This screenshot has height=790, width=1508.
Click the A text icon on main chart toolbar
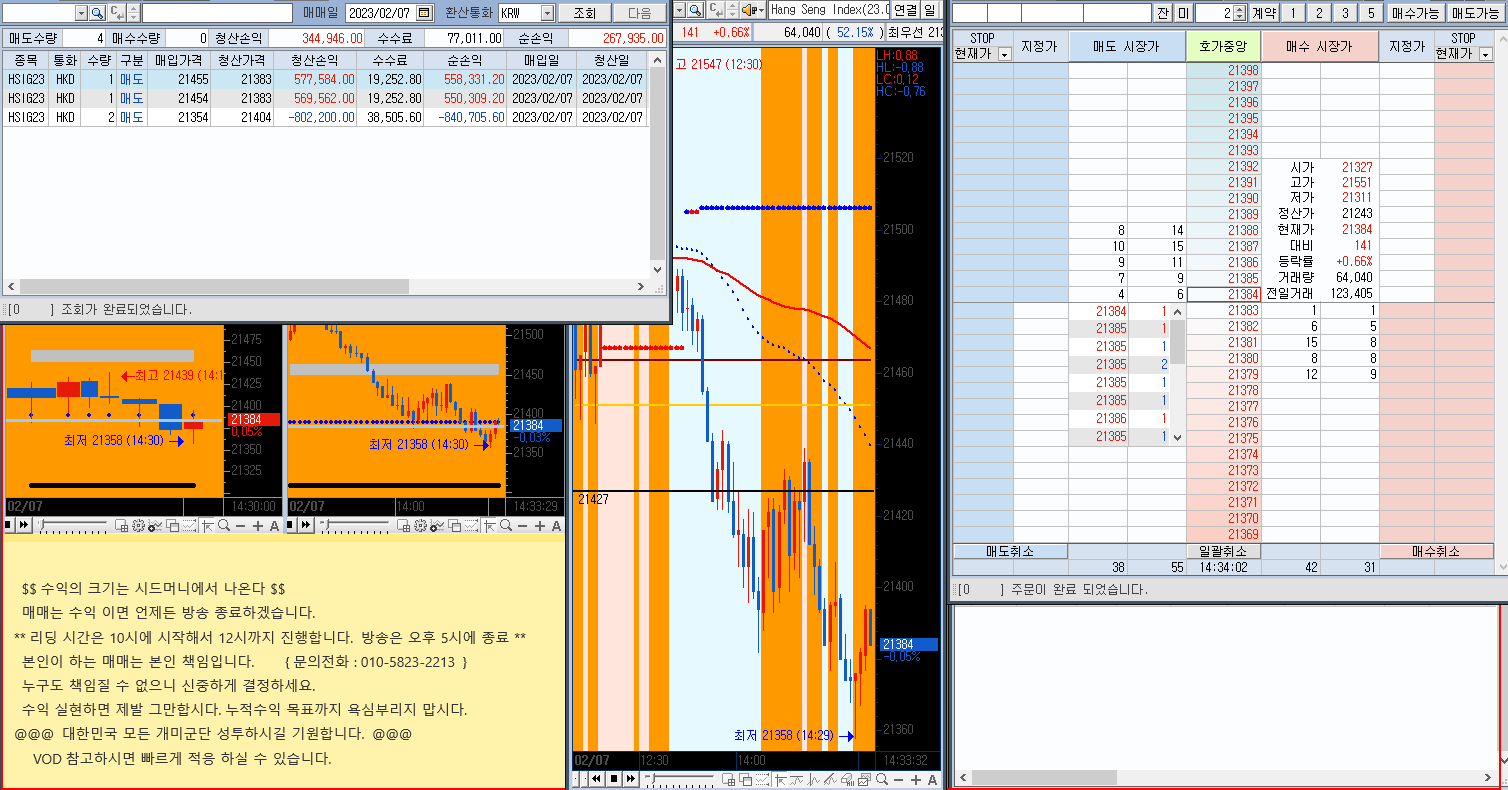(932, 779)
